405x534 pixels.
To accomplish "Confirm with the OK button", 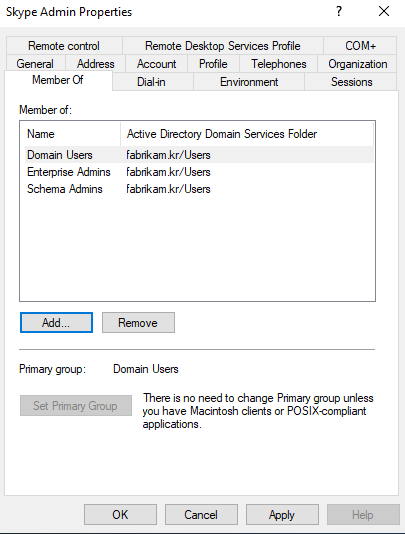I will tap(120, 515).
